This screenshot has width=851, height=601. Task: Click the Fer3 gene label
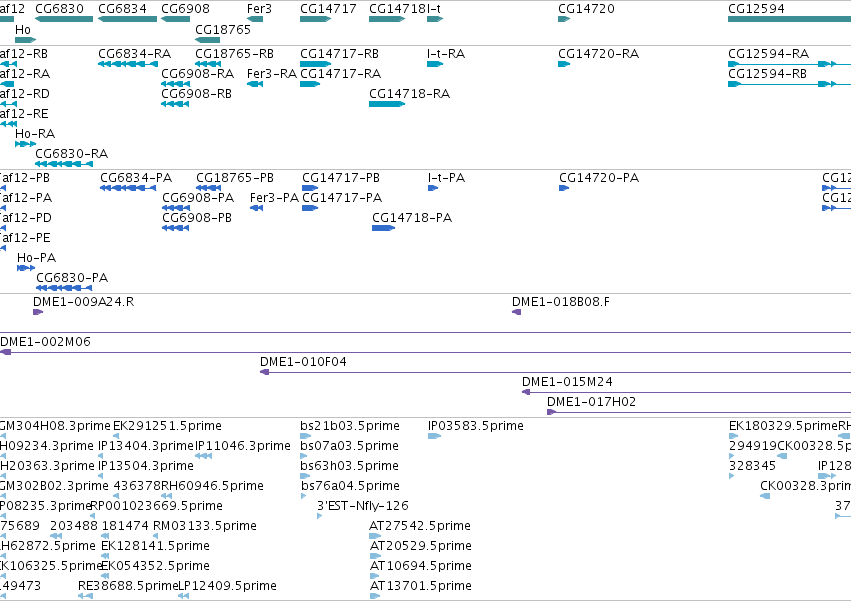coord(259,9)
